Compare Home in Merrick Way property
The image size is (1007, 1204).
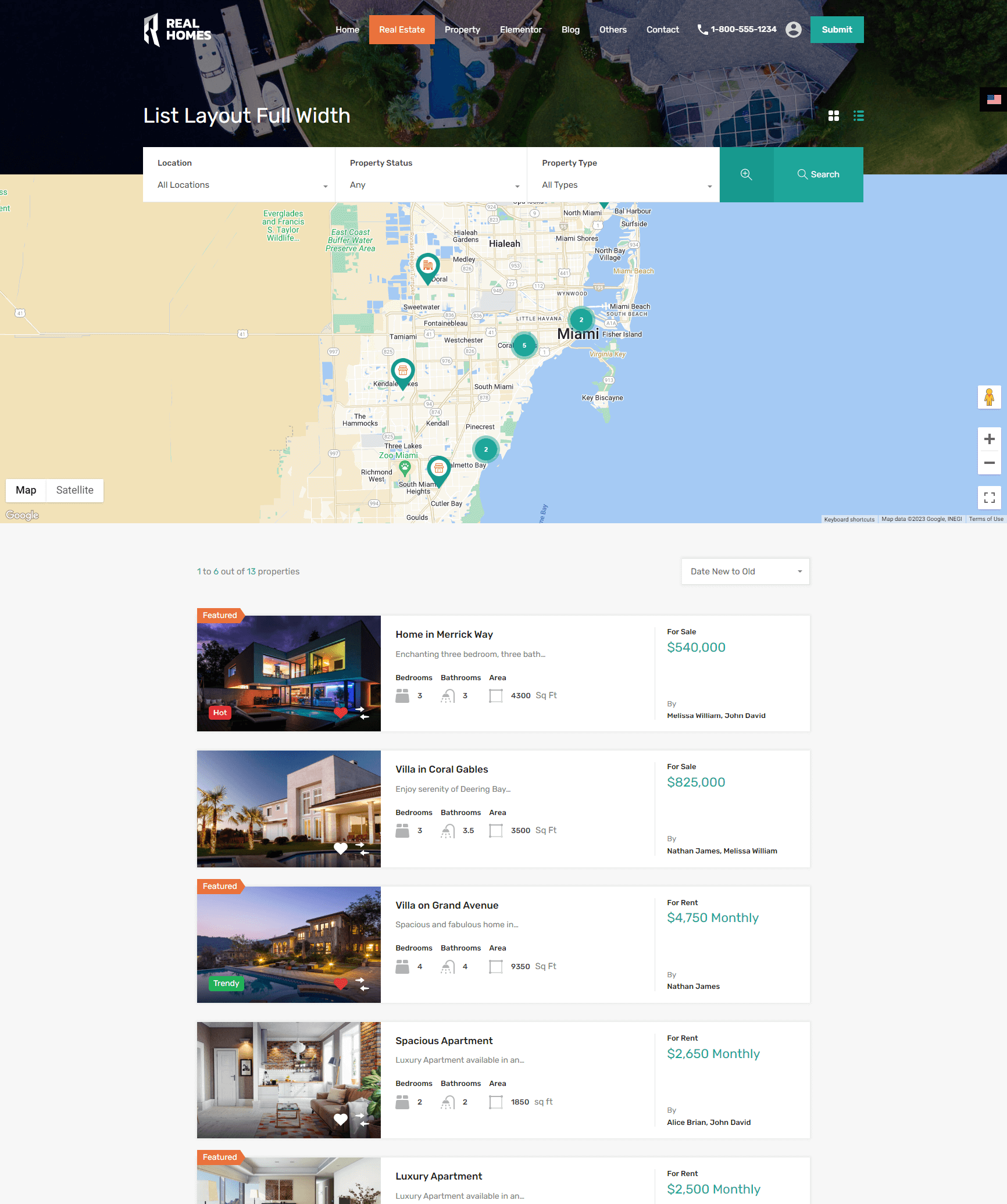[362, 713]
